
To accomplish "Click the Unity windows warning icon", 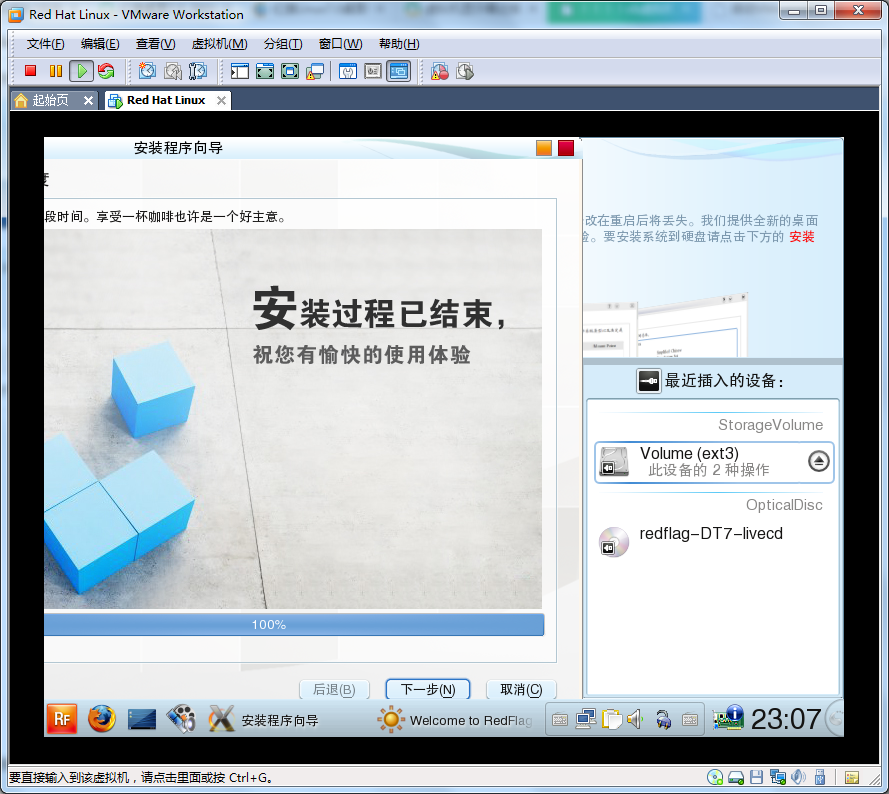I will click(x=315, y=71).
